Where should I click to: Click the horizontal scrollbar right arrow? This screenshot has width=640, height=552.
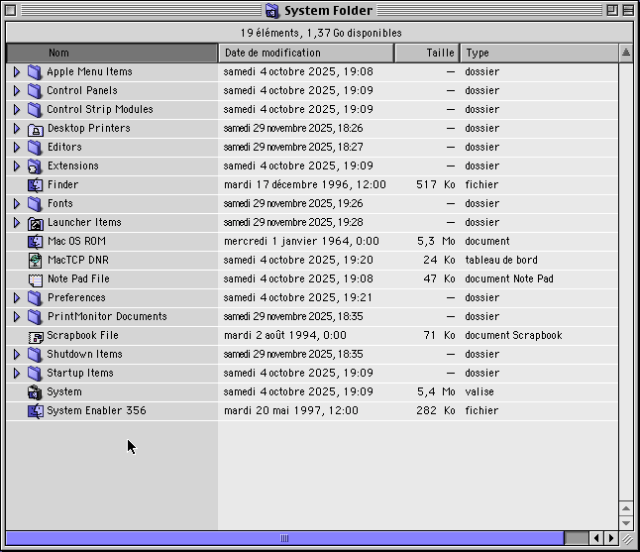point(611,539)
